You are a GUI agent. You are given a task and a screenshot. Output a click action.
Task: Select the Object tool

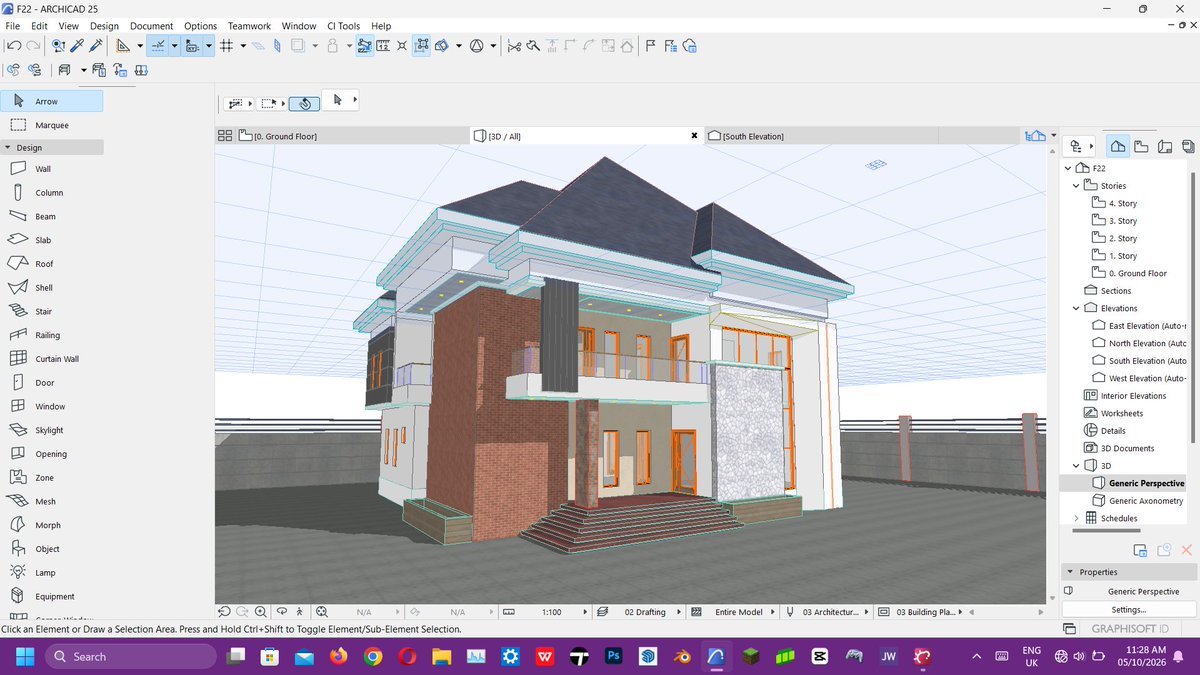(52, 549)
